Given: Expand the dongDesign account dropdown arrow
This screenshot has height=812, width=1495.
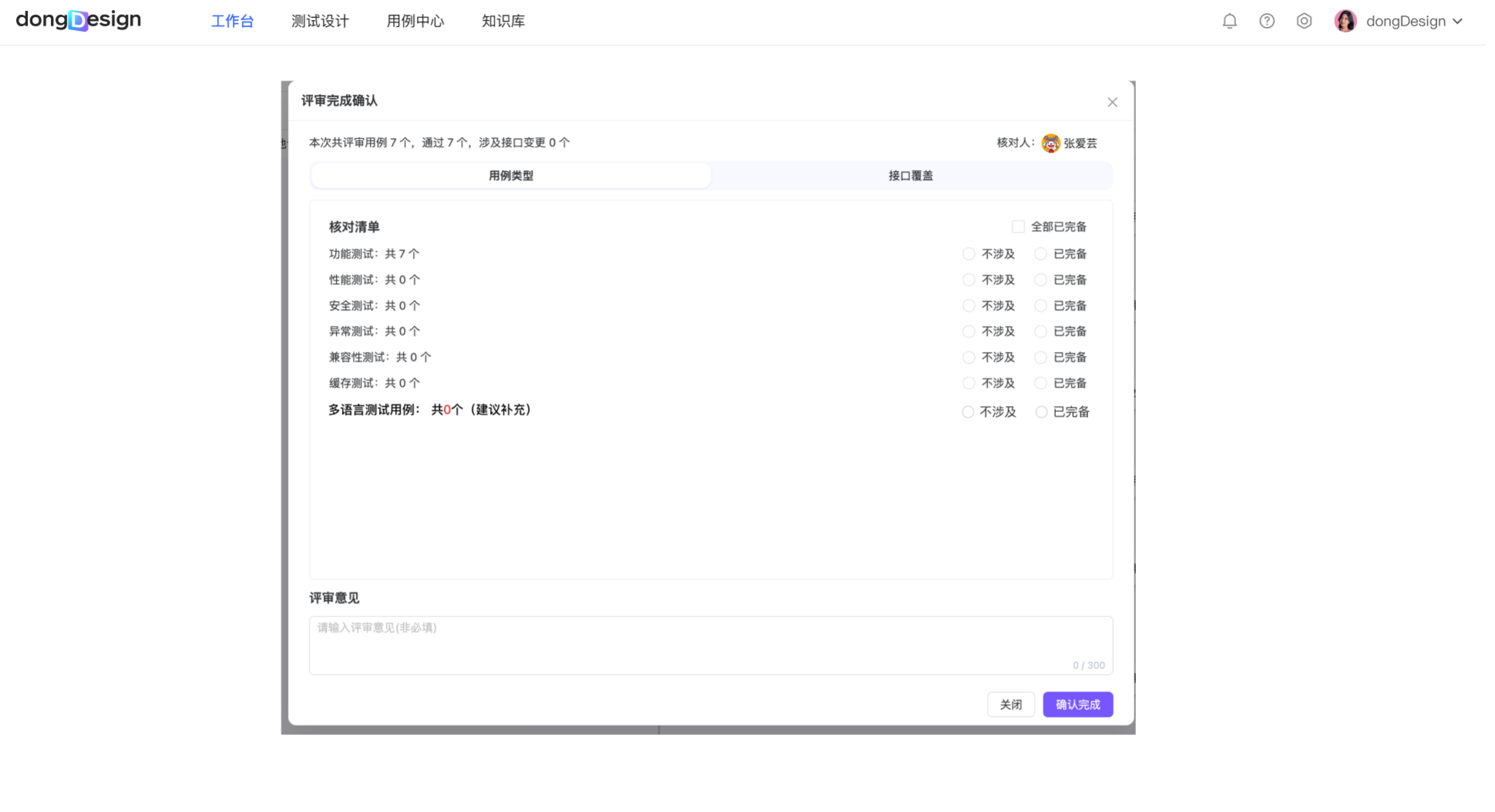Looking at the screenshot, I should [x=1457, y=22].
